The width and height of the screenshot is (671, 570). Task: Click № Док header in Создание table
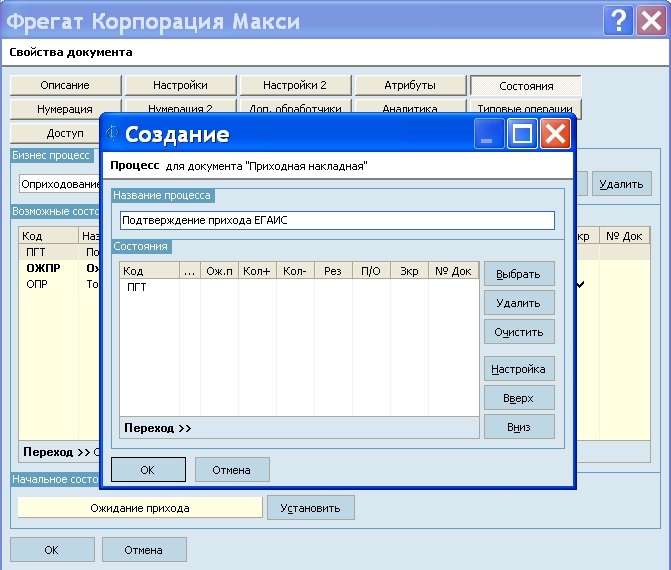454,271
